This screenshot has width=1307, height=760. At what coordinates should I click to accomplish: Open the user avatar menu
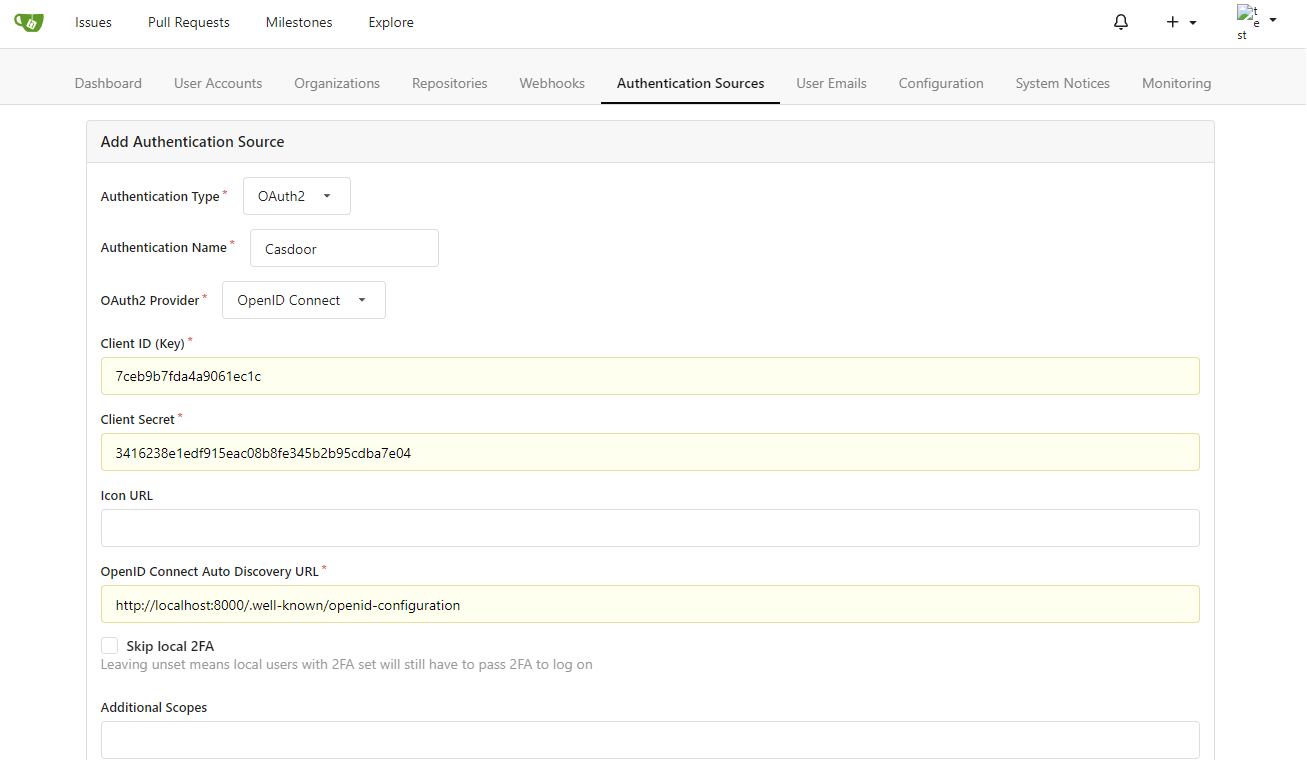1247,21
